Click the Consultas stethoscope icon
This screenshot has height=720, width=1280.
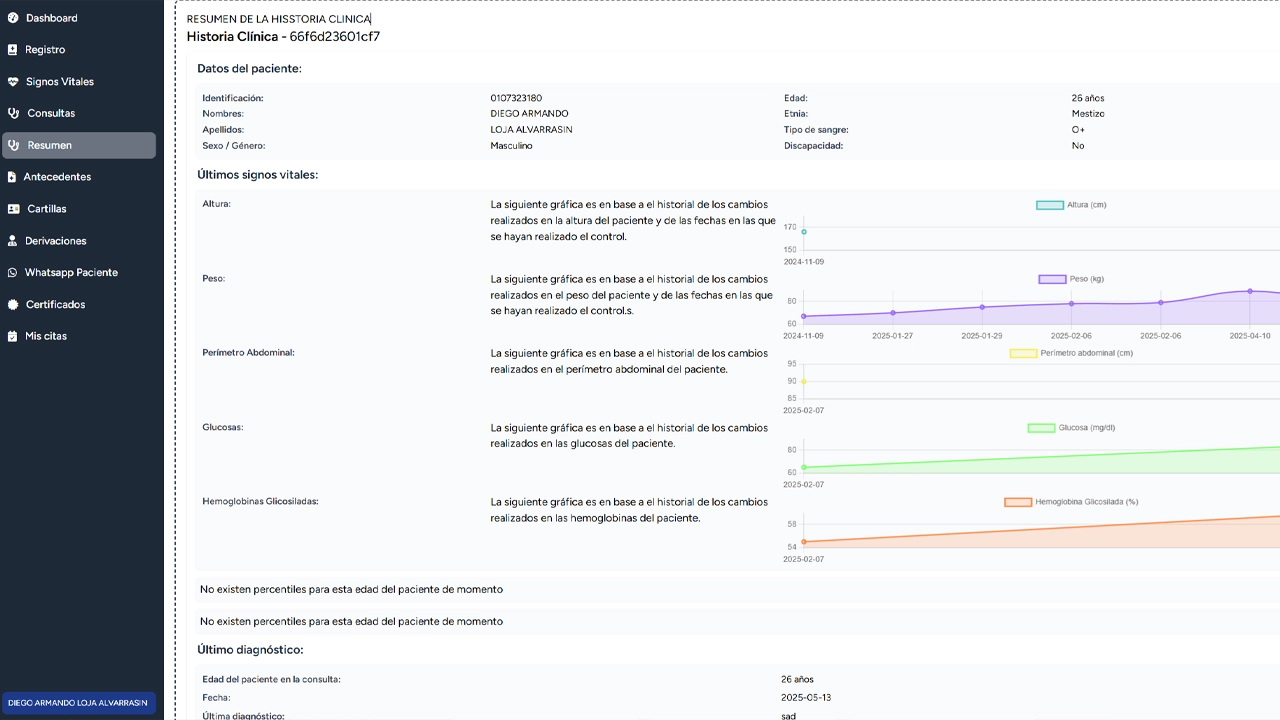click(13, 113)
